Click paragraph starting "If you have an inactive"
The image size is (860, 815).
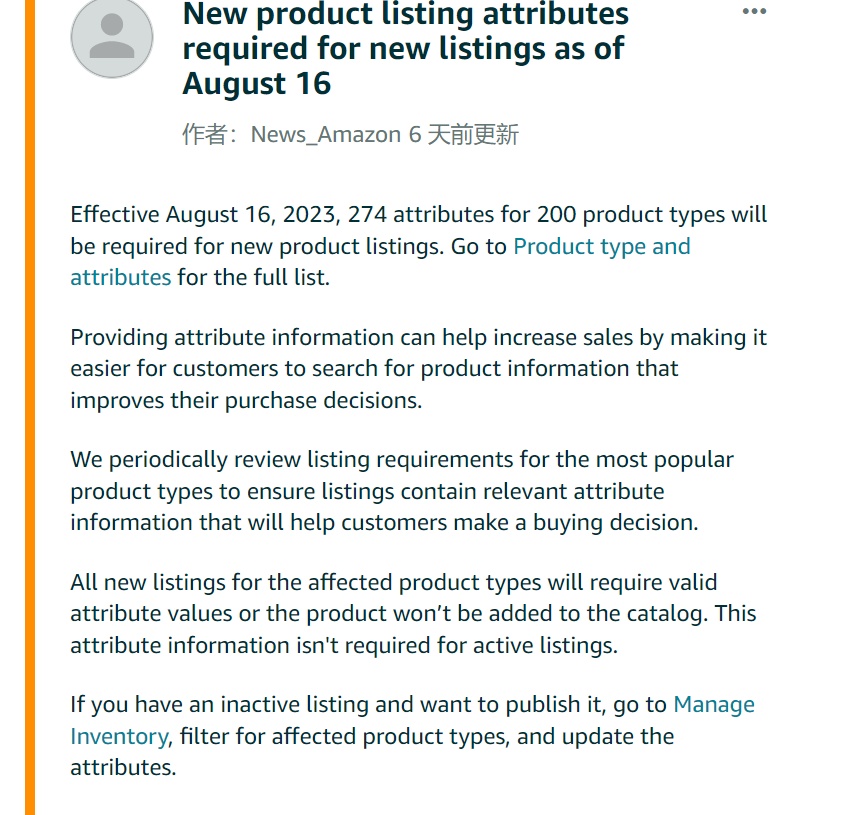click(x=412, y=736)
